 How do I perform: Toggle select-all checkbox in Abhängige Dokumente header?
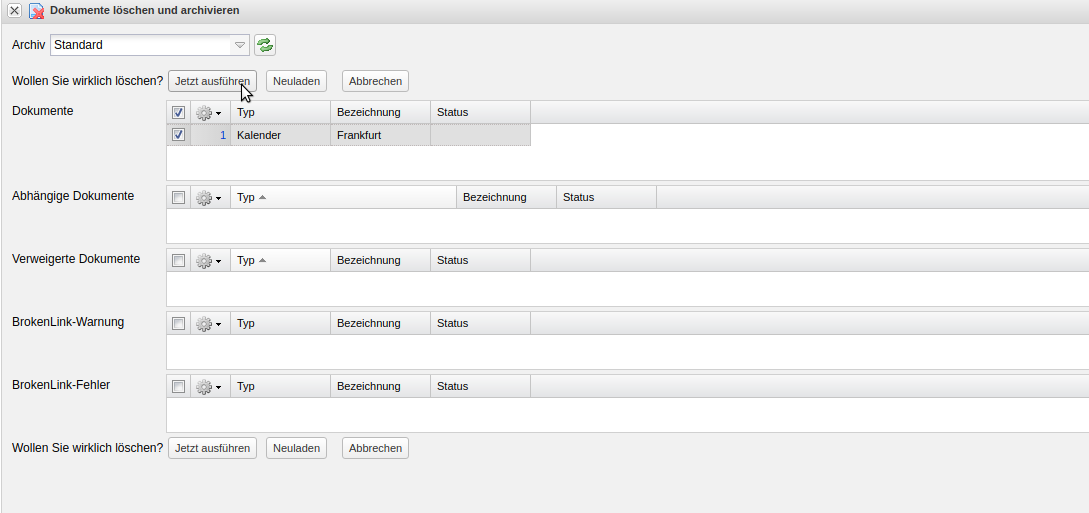[179, 198]
